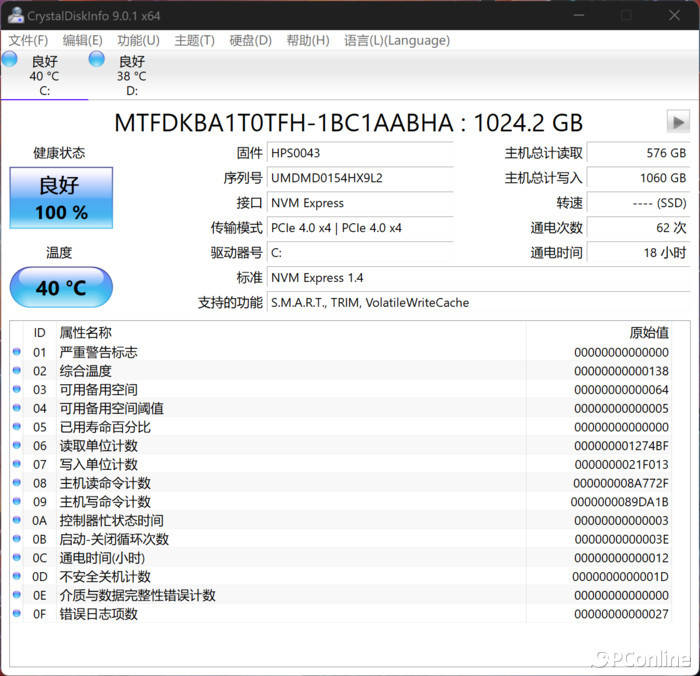This screenshot has width=700, height=676.
Task: Select the 综合温度 attribute row
Action: pos(342,371)
